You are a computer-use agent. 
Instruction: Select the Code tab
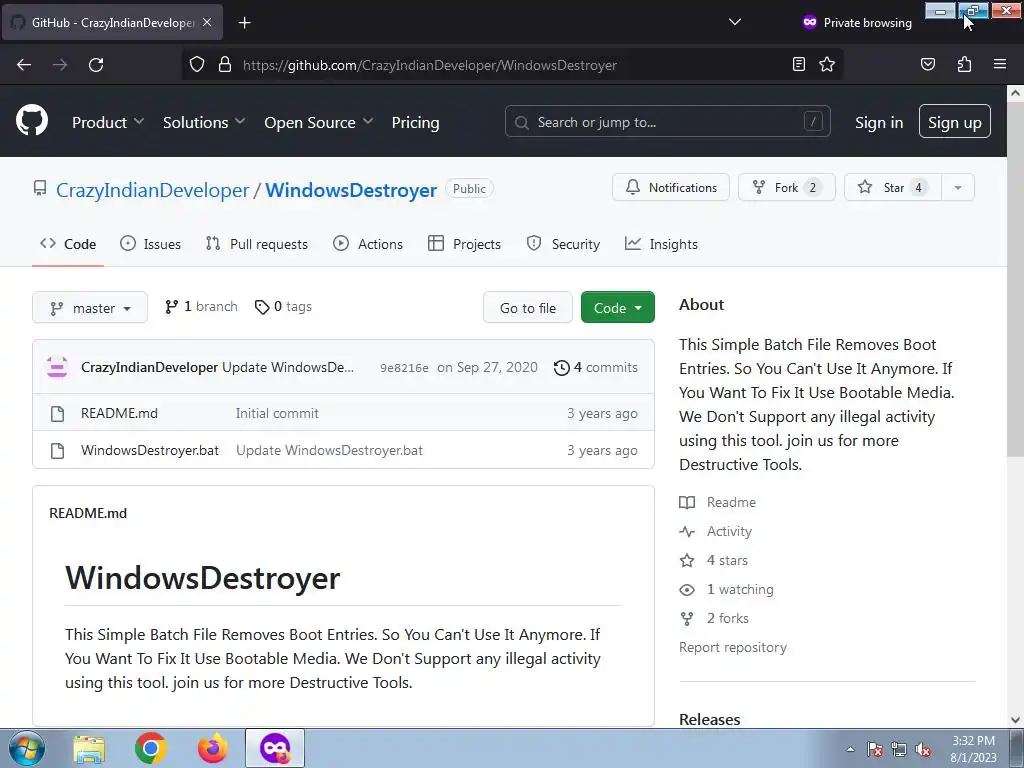[x=68, y=244]
